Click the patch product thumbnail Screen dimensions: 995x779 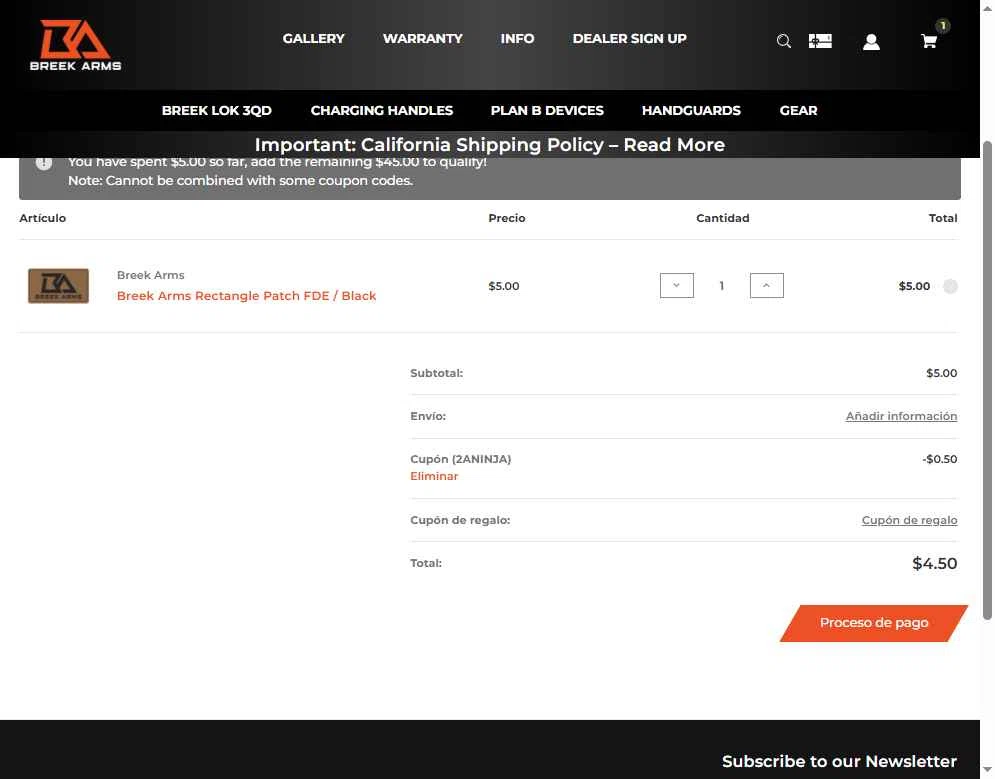58,286
